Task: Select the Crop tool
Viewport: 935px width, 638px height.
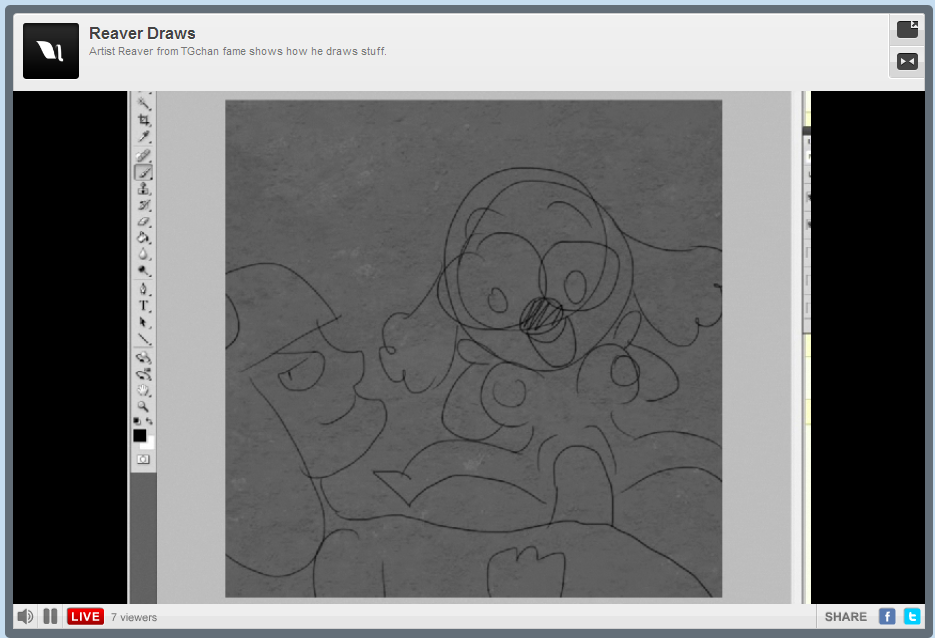Action: 144,120
